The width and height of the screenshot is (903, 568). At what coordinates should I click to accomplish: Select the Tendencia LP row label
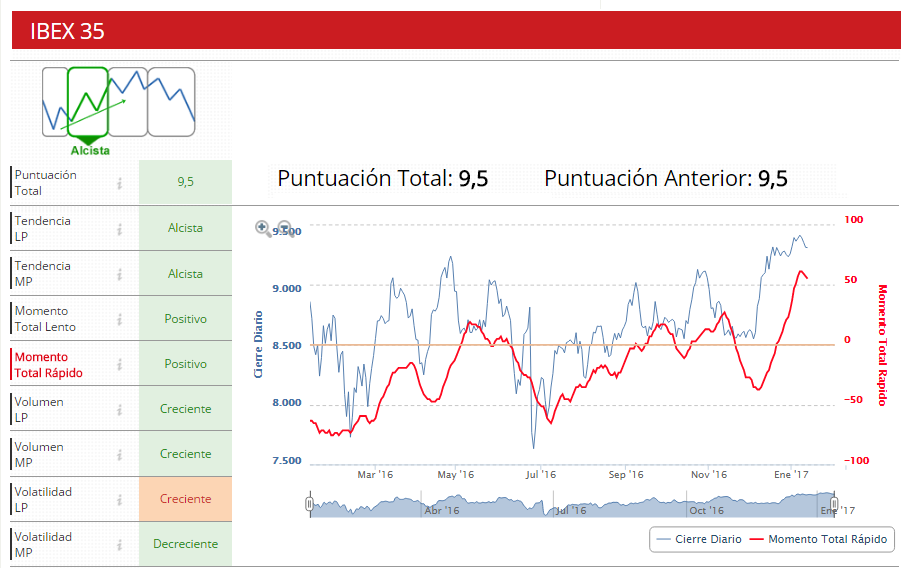click(43, 229)
